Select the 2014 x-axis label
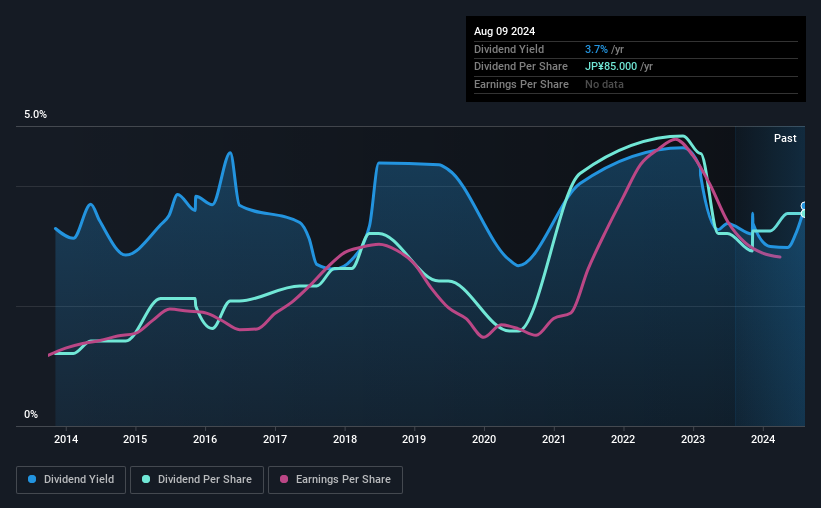Screen dimensions: 821x508 66,439
